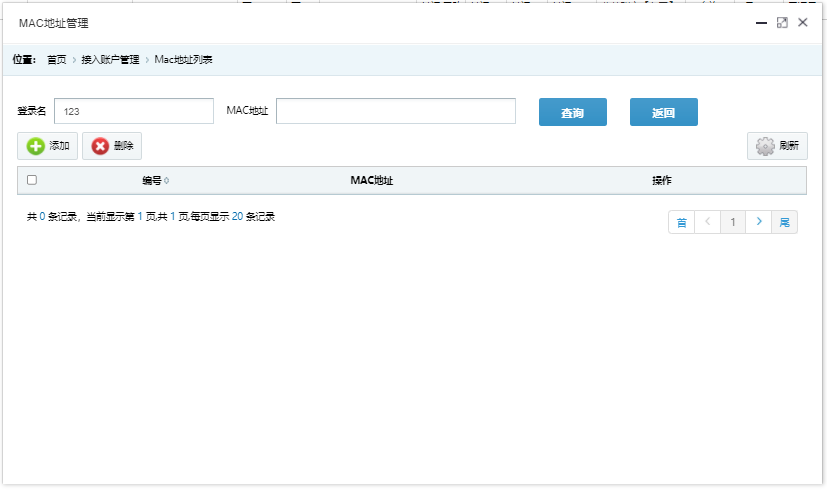
Task: Click the 操作 column header
Action: tap(662, 180)
